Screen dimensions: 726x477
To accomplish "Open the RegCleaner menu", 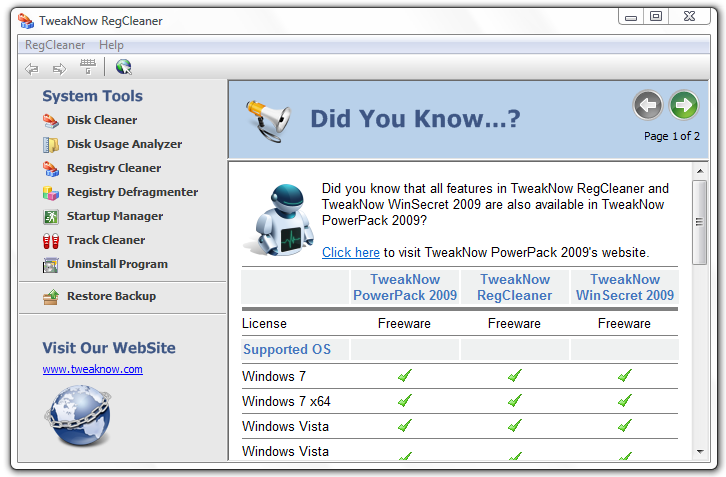I will (x=55, y=45).
